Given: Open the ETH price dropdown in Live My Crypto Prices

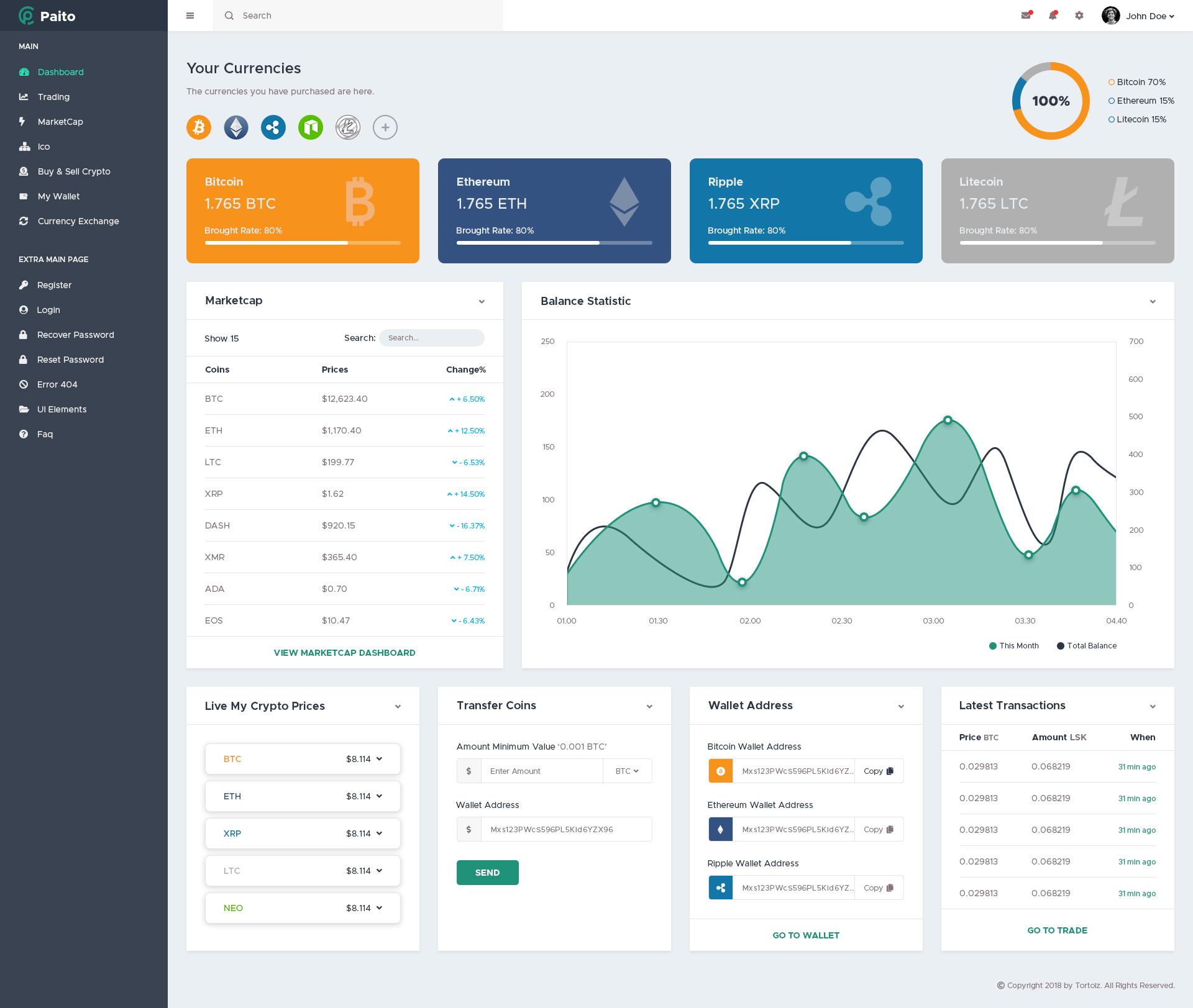Looking at the screenshot, I should pos(379,796).
